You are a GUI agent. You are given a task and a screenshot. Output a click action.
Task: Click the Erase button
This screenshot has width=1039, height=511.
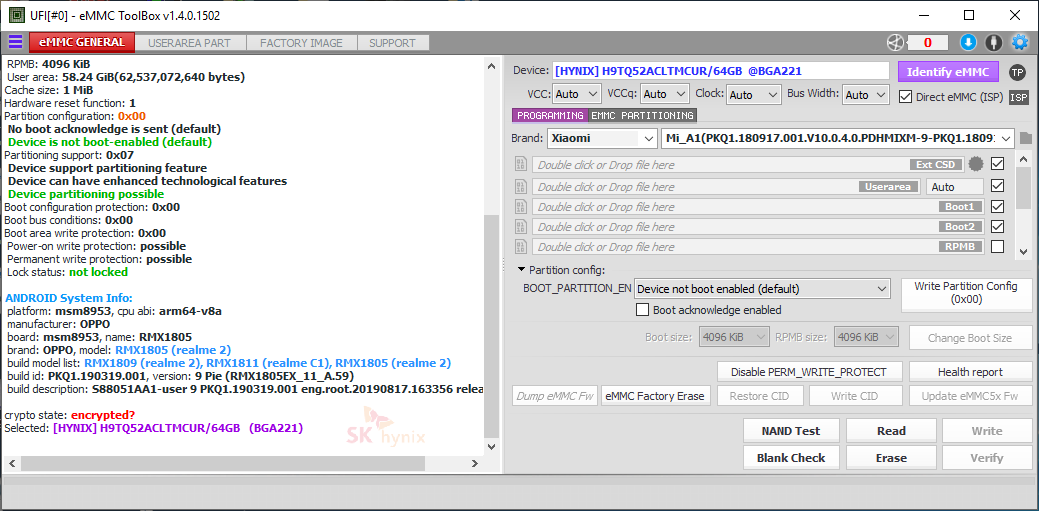click(x=891, y=458)
